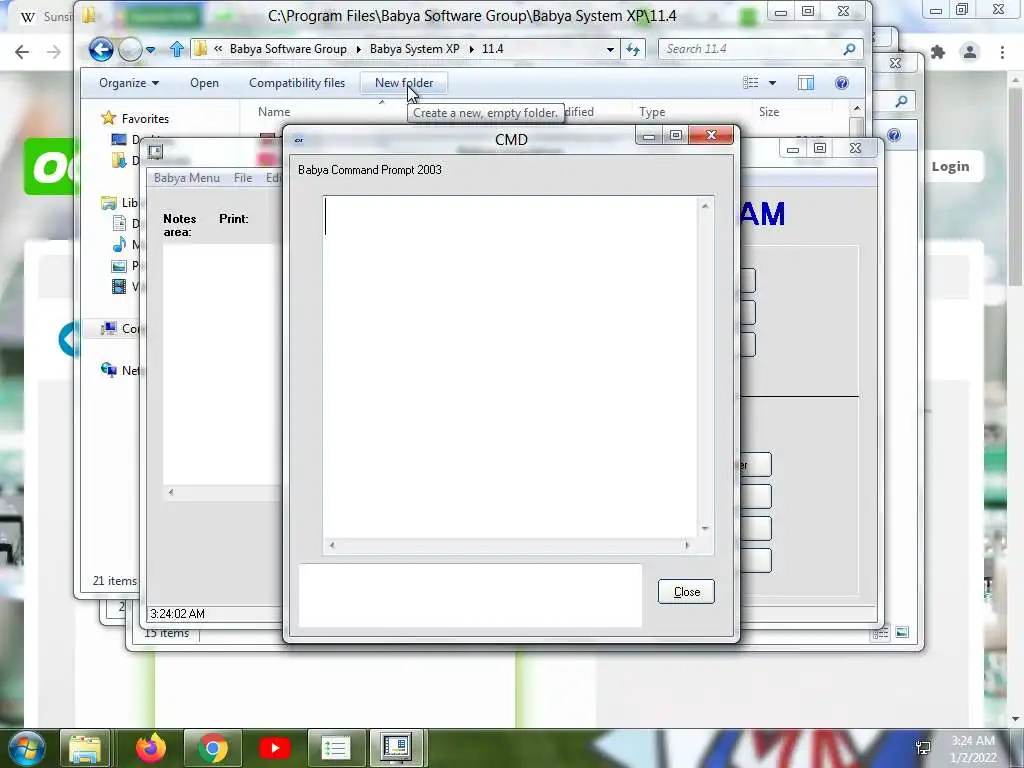The image size is (1024, 768).
Task: Toggle the preview pane icon
Action: 806,83
